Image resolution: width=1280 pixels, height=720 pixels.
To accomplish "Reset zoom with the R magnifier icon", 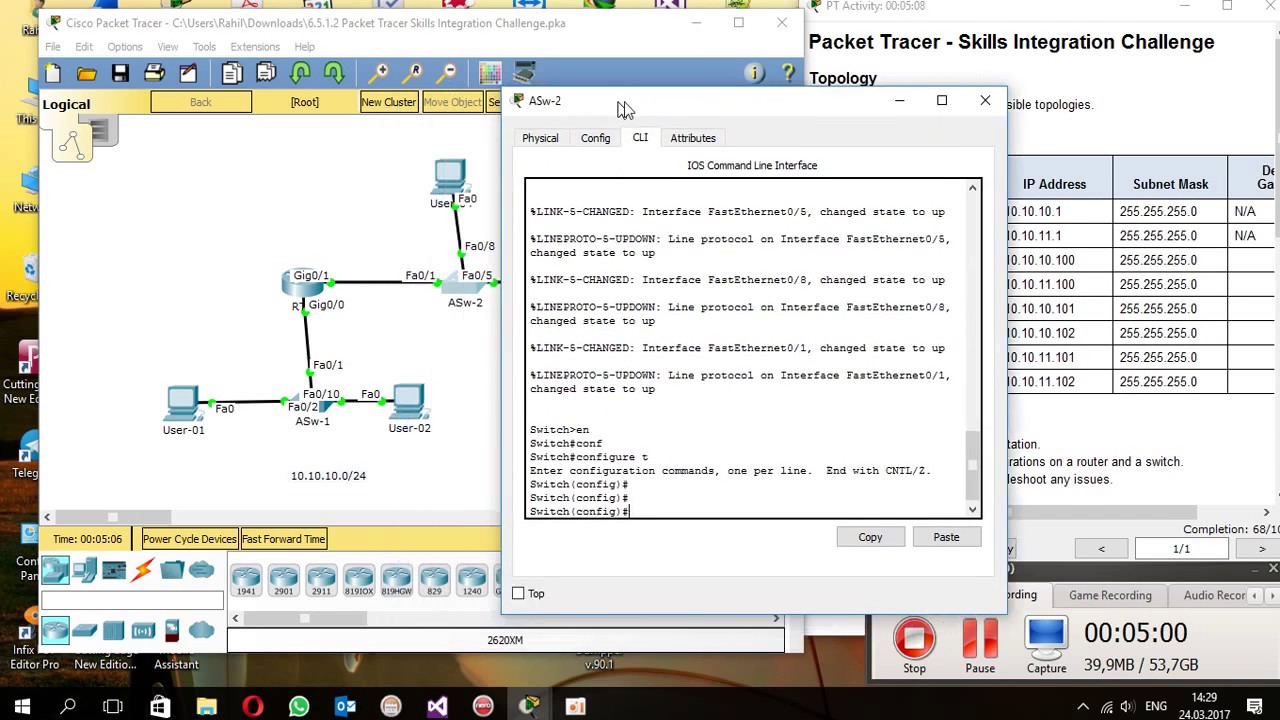I will [x=413, y=73].
